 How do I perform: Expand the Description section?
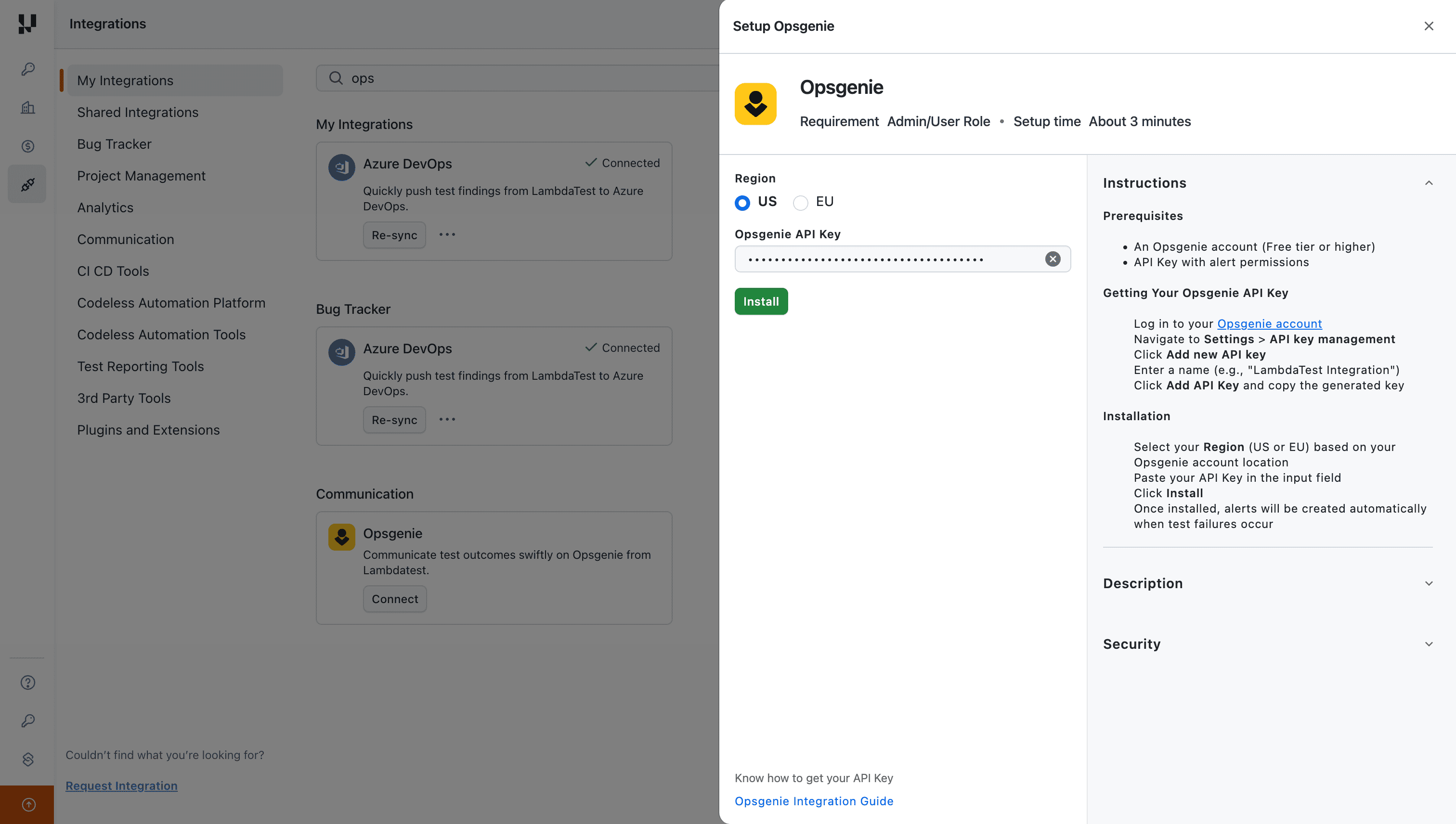(1428, 583)
